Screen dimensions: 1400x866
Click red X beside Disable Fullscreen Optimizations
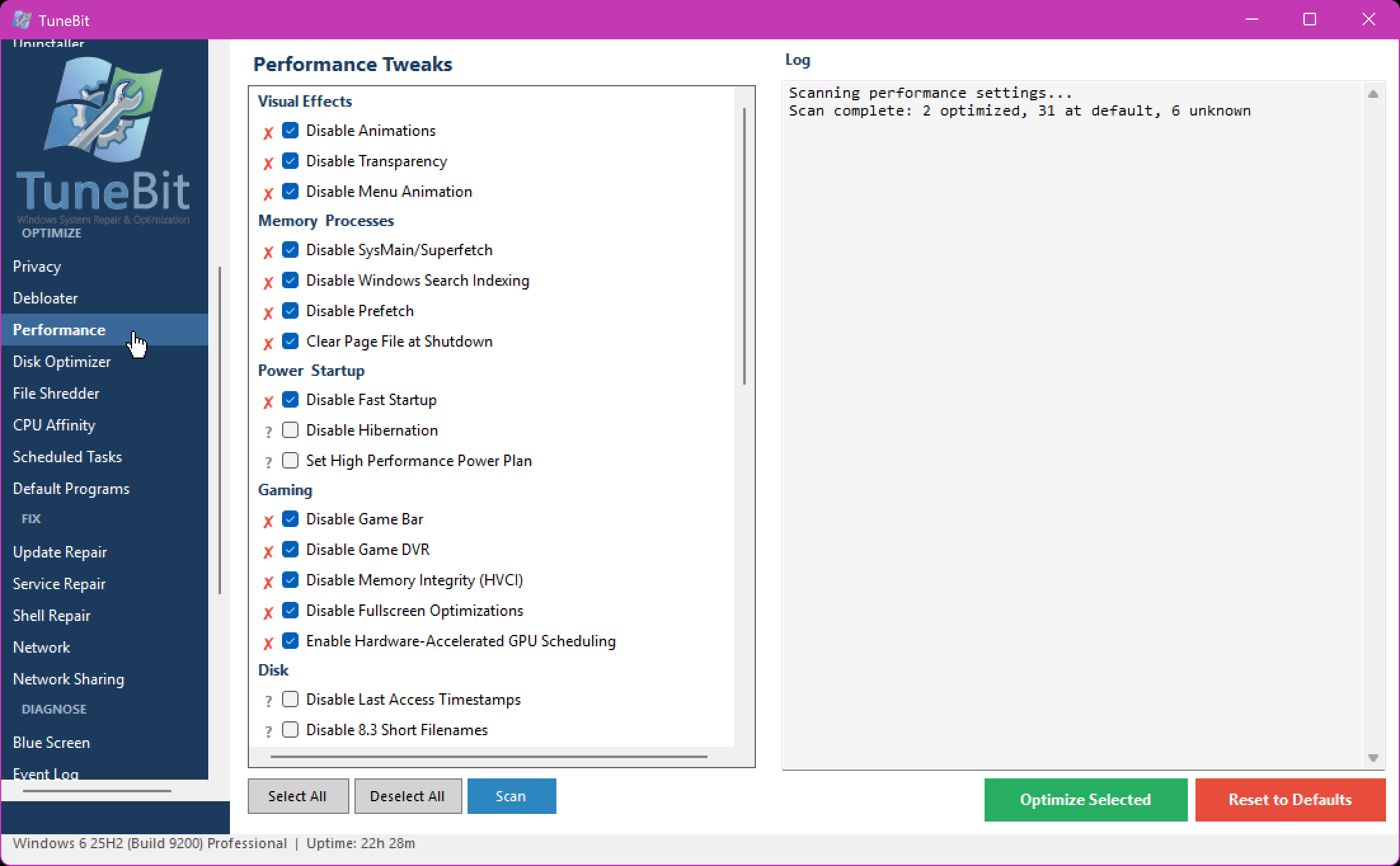point(268,613)
